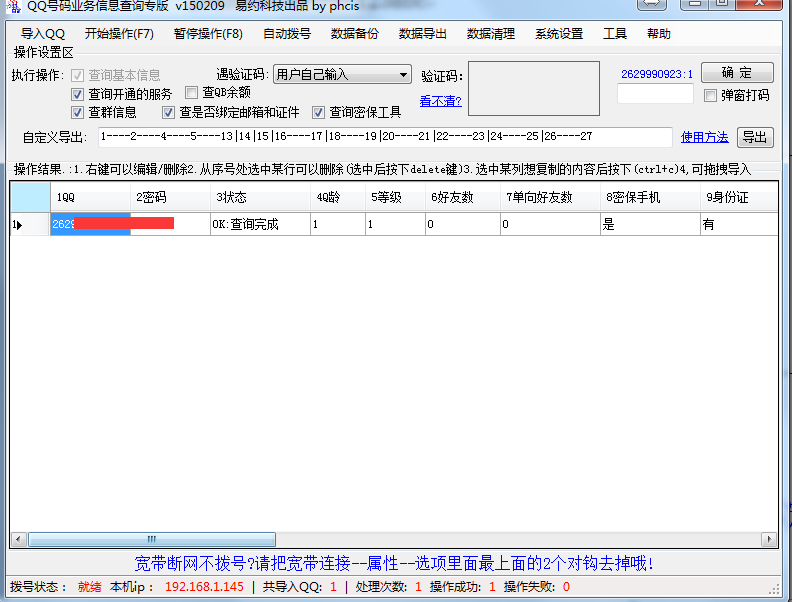Click the 6好友数 column header
The width and height of the screenshot is (792, 602).
click(463, 197)
